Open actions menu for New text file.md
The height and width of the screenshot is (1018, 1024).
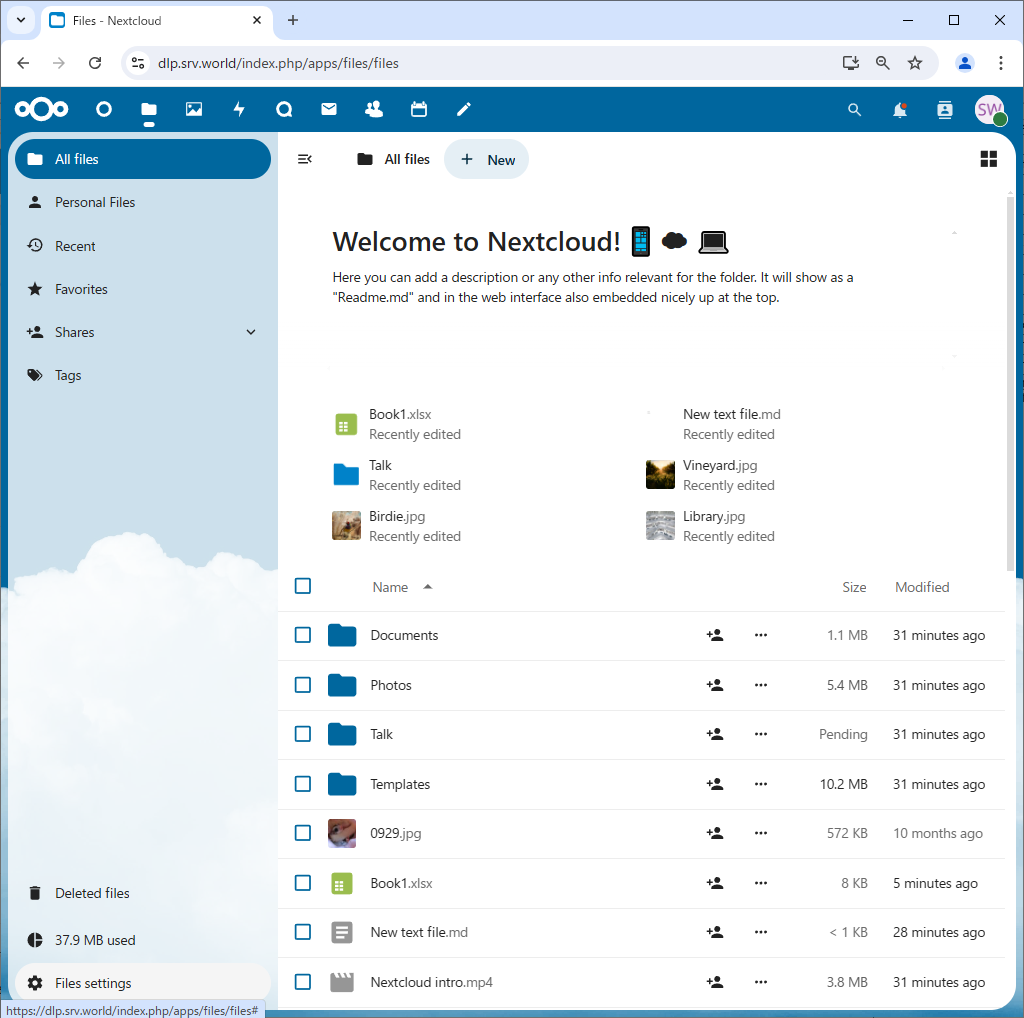[x=761, y=932]
